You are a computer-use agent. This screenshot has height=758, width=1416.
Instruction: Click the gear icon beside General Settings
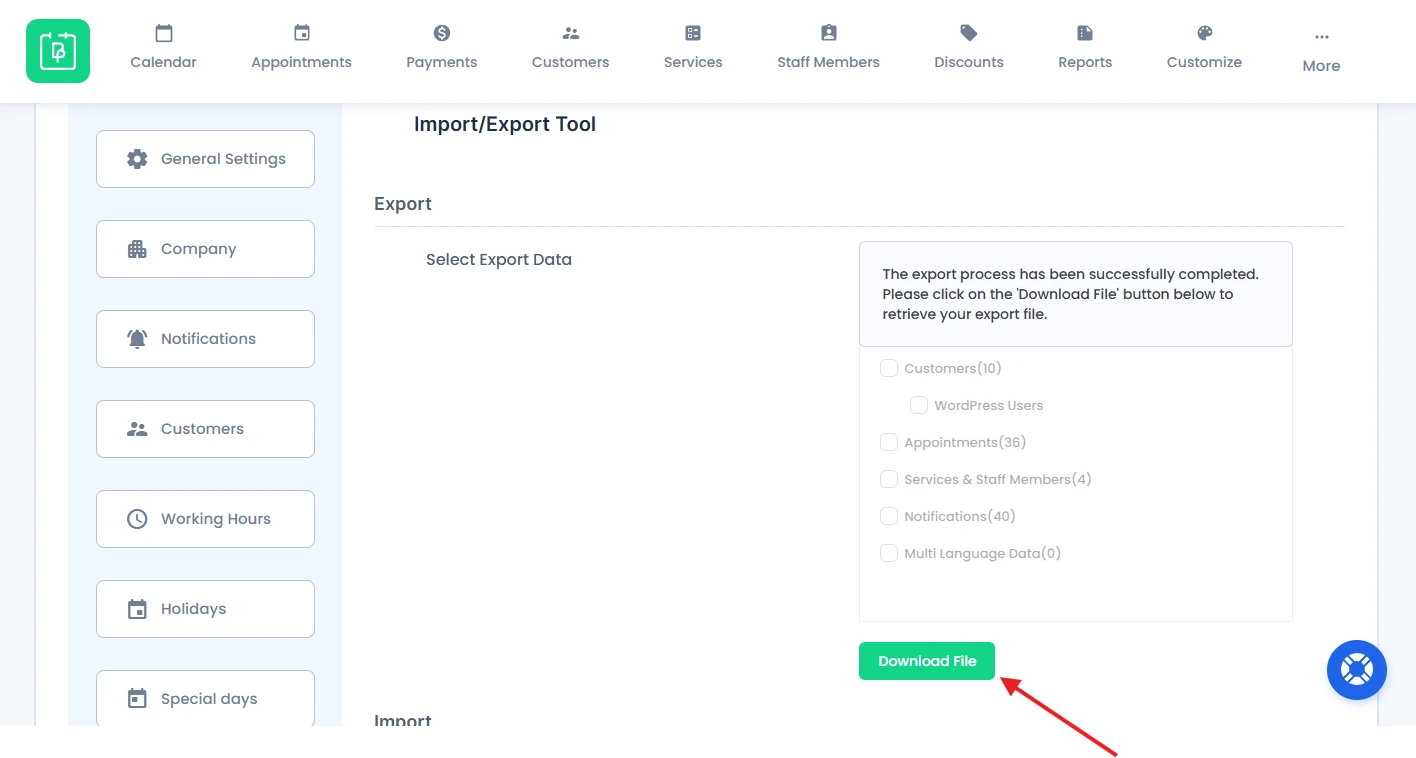coord(137,159)
